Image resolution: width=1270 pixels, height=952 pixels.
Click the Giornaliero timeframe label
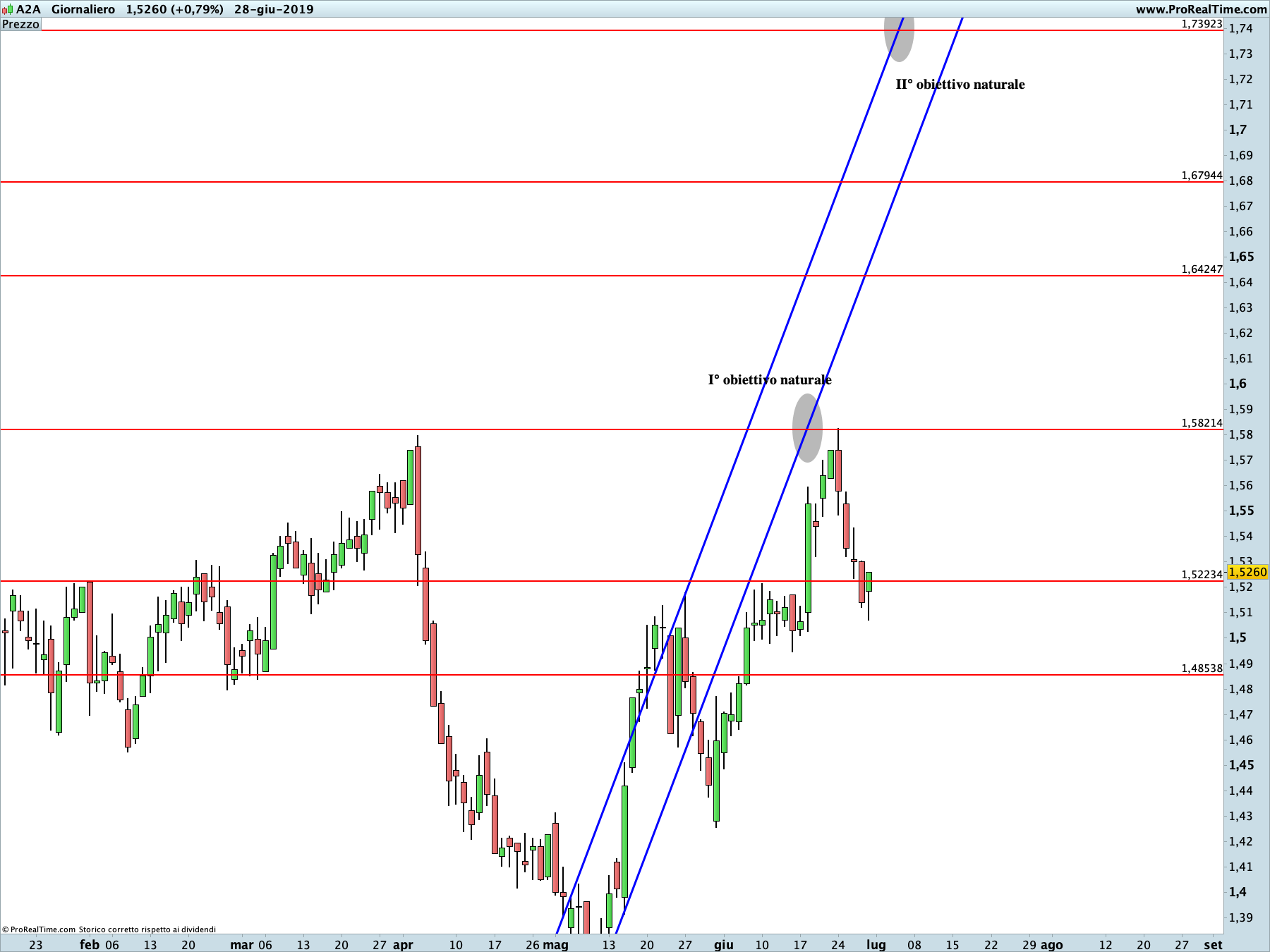83,9
